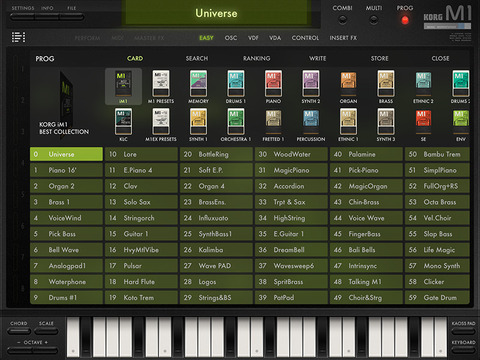This screenshot has height=360, width=480.
Task: Toggle the PROG mode button
Action: 405,20
